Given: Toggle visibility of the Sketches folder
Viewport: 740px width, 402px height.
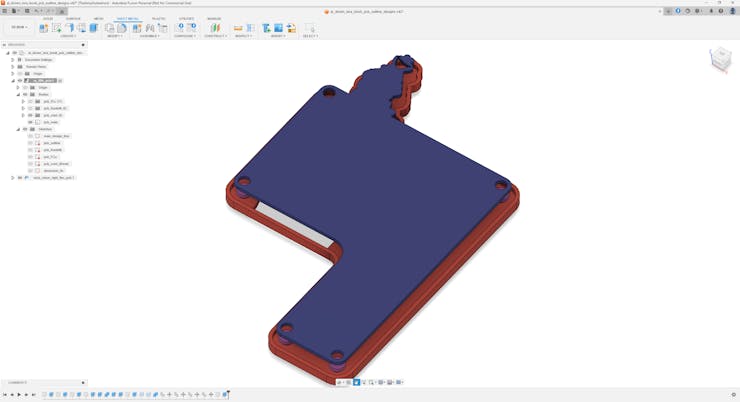Looking at the screenshot, I should click(24, 129).
